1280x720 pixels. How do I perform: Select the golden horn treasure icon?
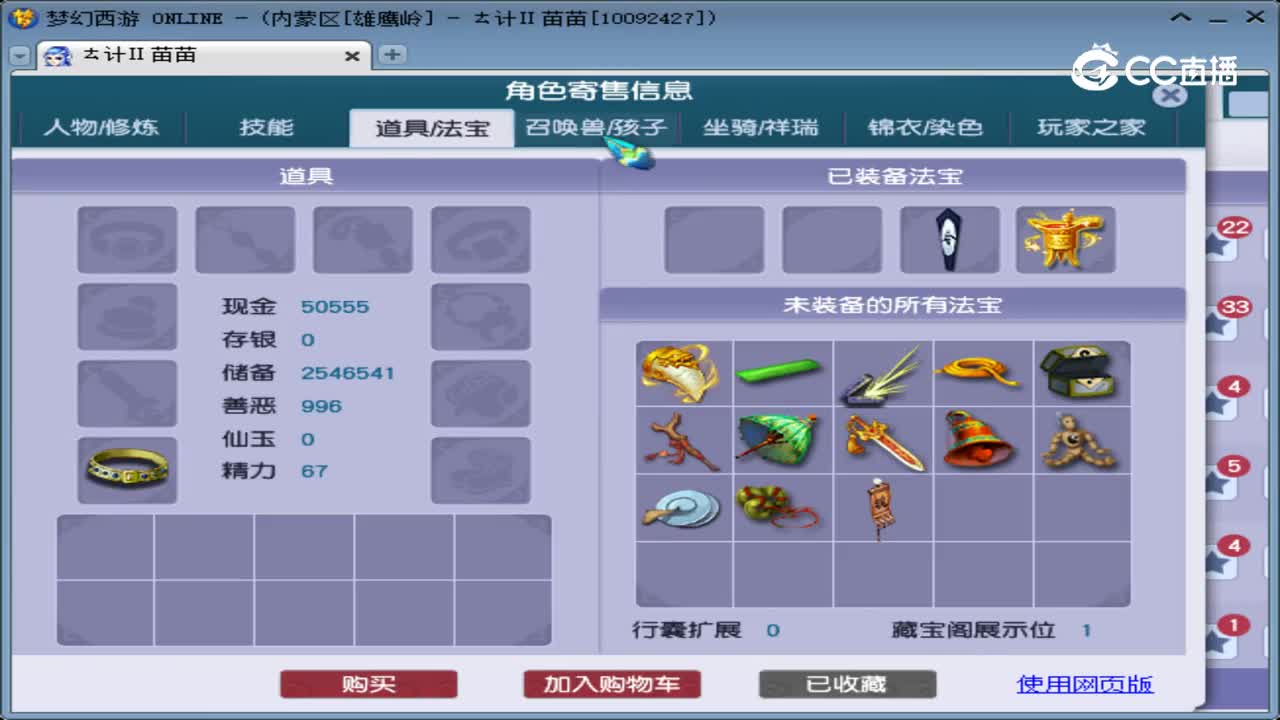coord(683,372)
